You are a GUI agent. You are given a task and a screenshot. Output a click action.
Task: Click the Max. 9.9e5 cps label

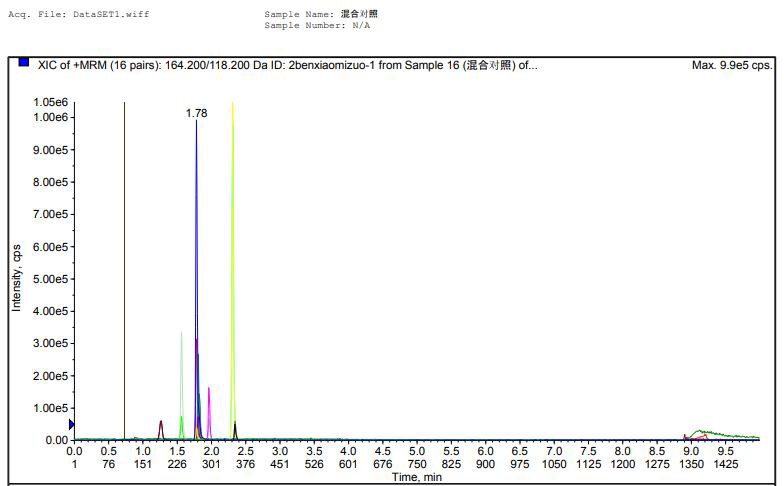pos(731,64)
